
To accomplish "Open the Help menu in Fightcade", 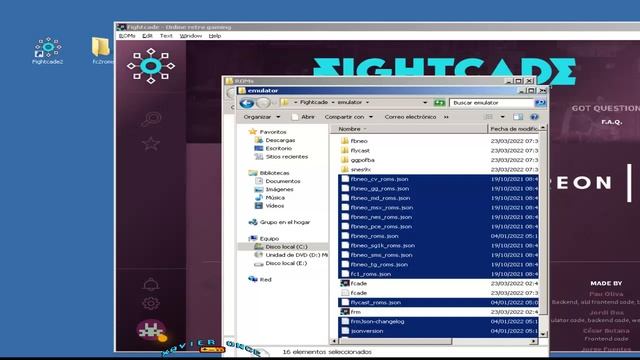I will tap(215, 36).
